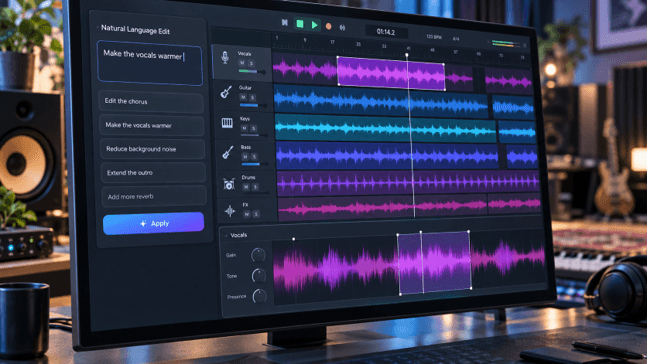Click the Bass track volume slider
647x364 pixels.
point(255,164)
